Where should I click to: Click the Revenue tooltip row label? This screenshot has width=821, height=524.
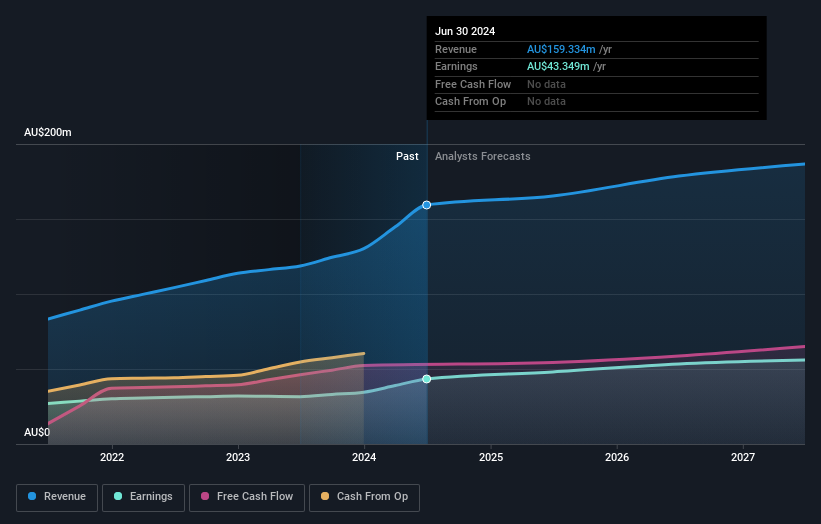(456, 49)
